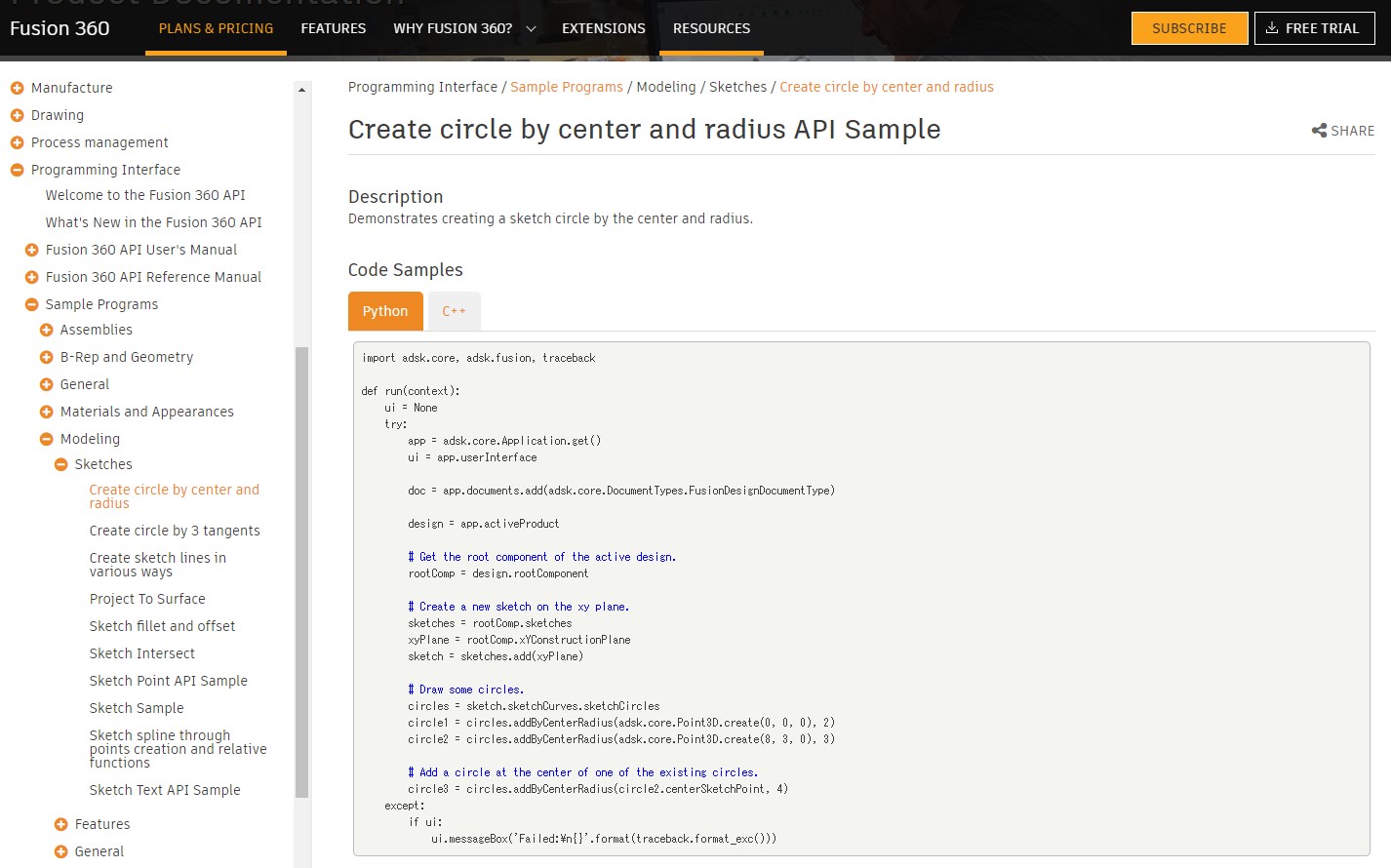Collapse the Modeling node
Viewport: 1391px width, 868px height.
(46, 439)
